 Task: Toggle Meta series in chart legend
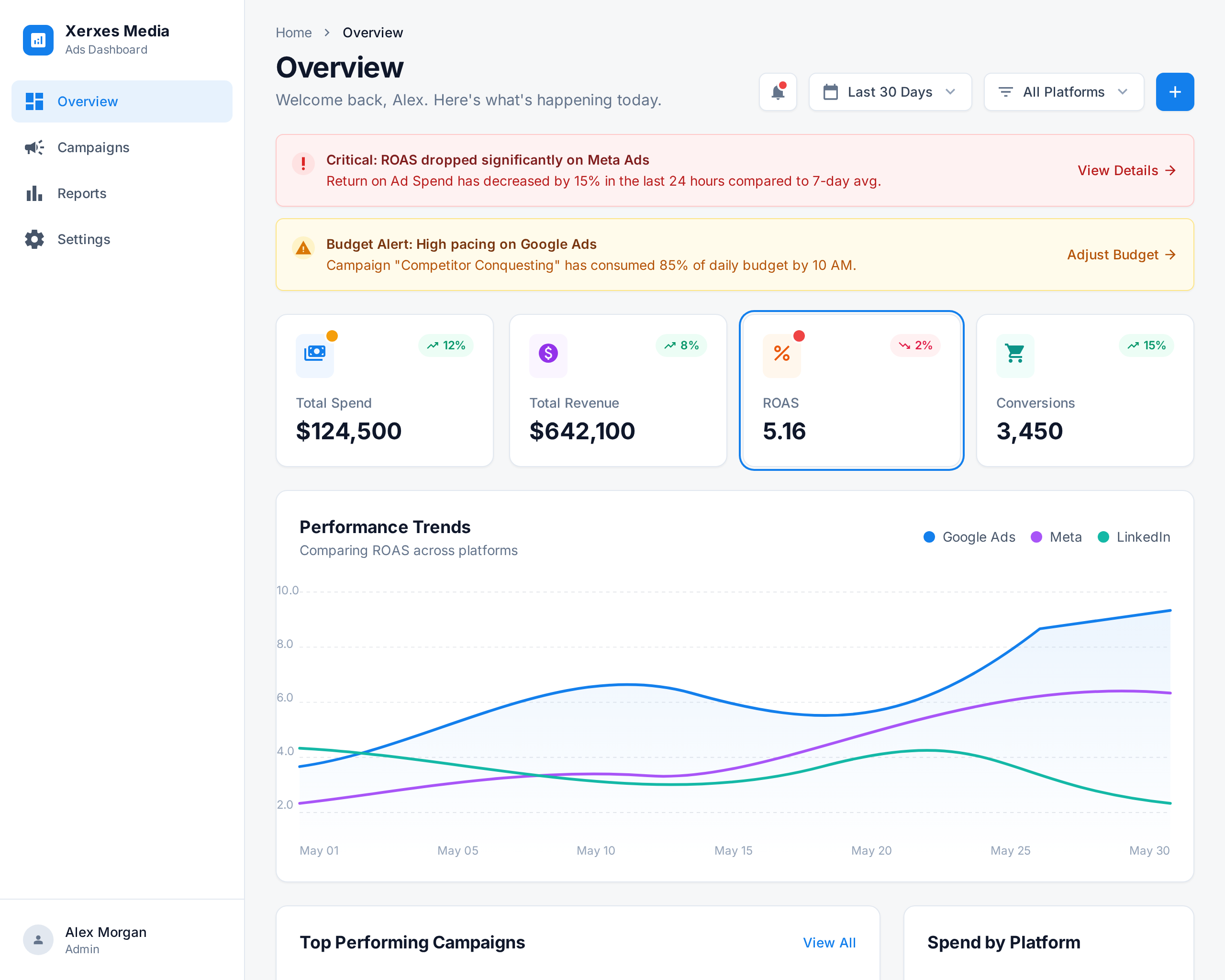click(x=1056, y=537)
